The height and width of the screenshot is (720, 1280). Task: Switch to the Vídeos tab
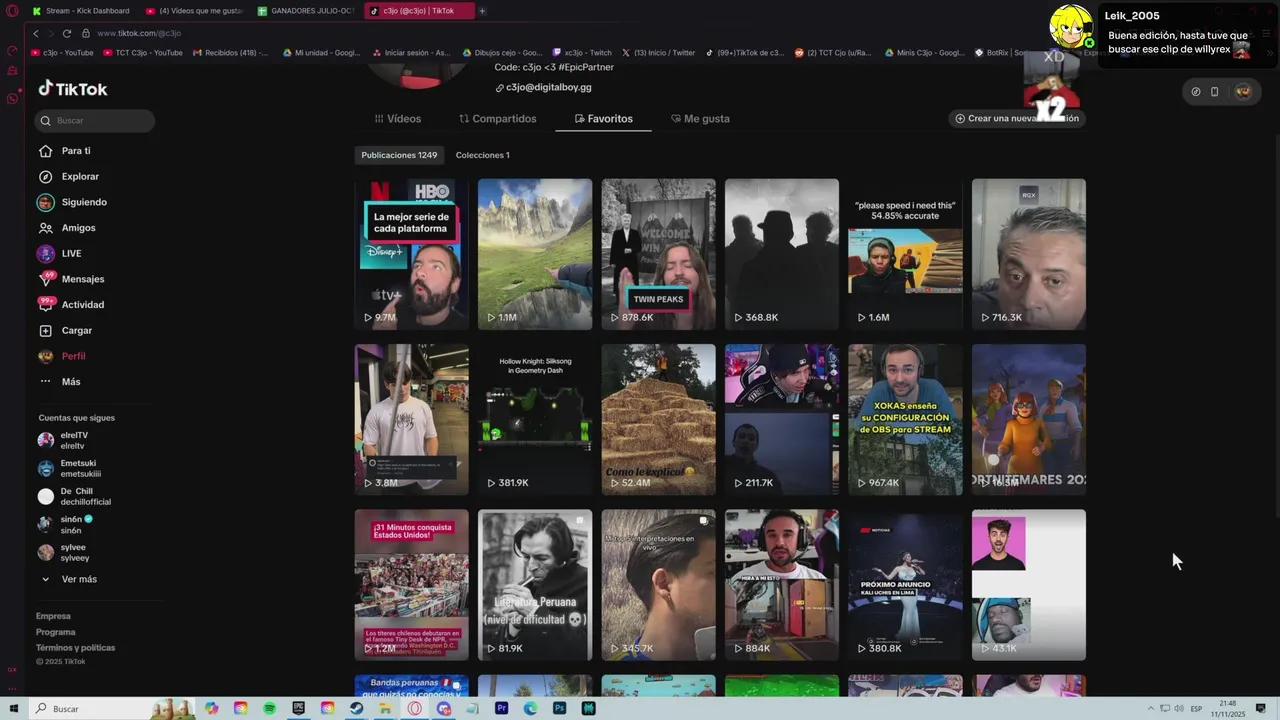tap(398, 118)
